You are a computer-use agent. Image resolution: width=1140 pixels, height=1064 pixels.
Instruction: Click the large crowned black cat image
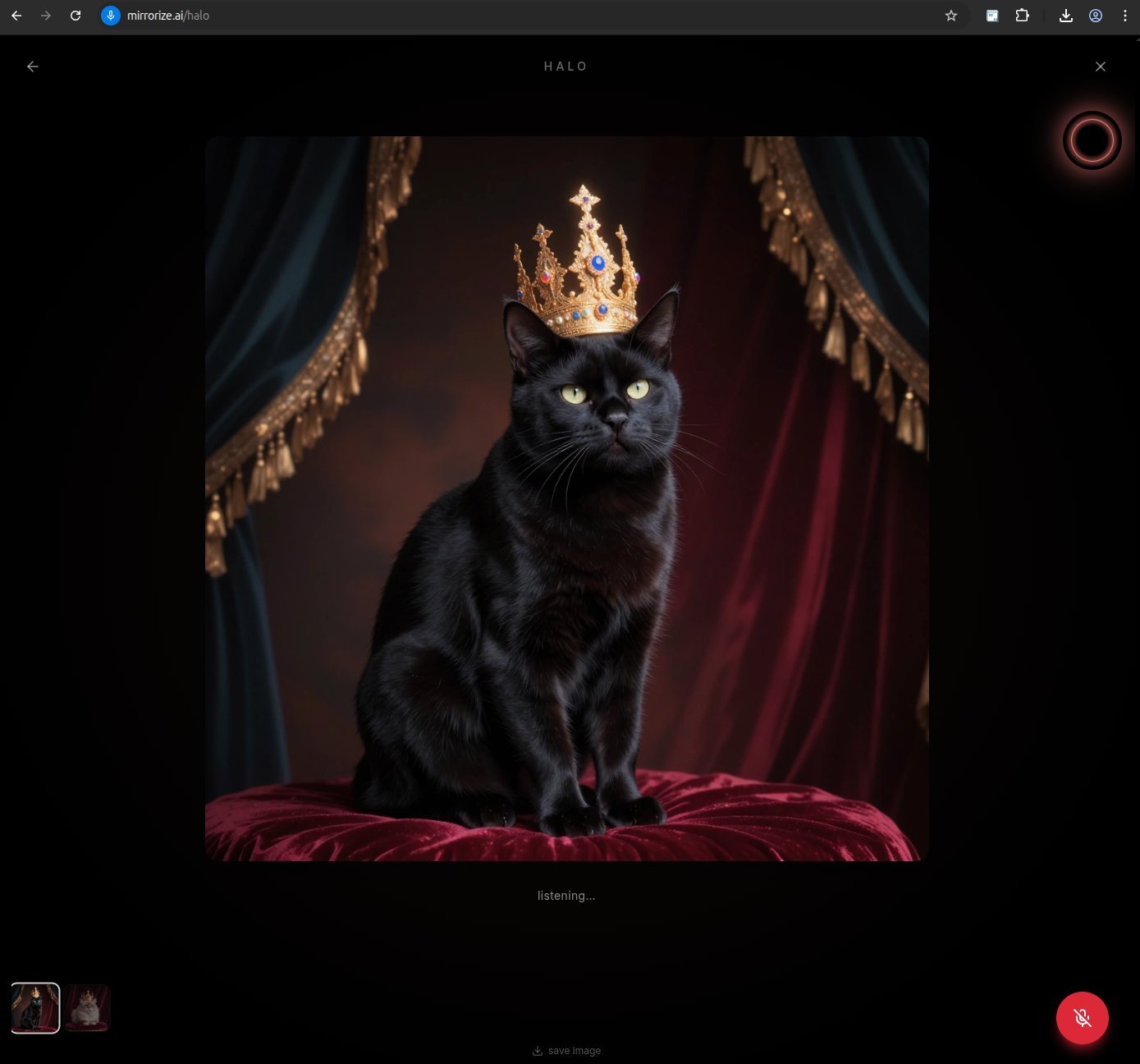point(567,498)
